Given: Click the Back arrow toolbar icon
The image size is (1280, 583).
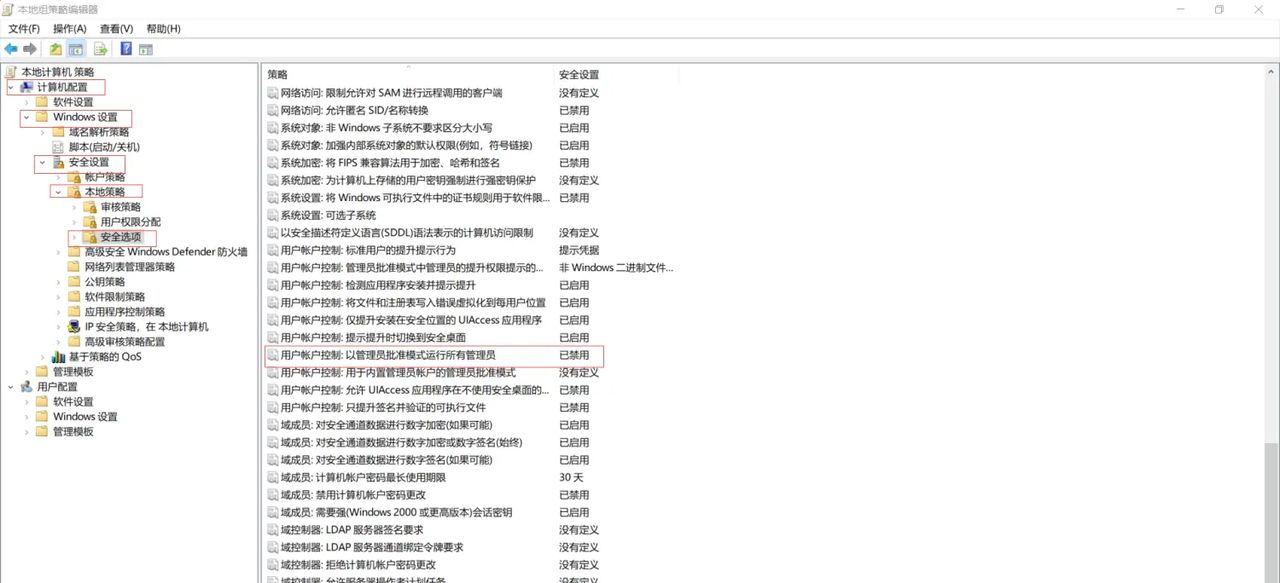Looking at the screenshot, I should pos(11,49).
